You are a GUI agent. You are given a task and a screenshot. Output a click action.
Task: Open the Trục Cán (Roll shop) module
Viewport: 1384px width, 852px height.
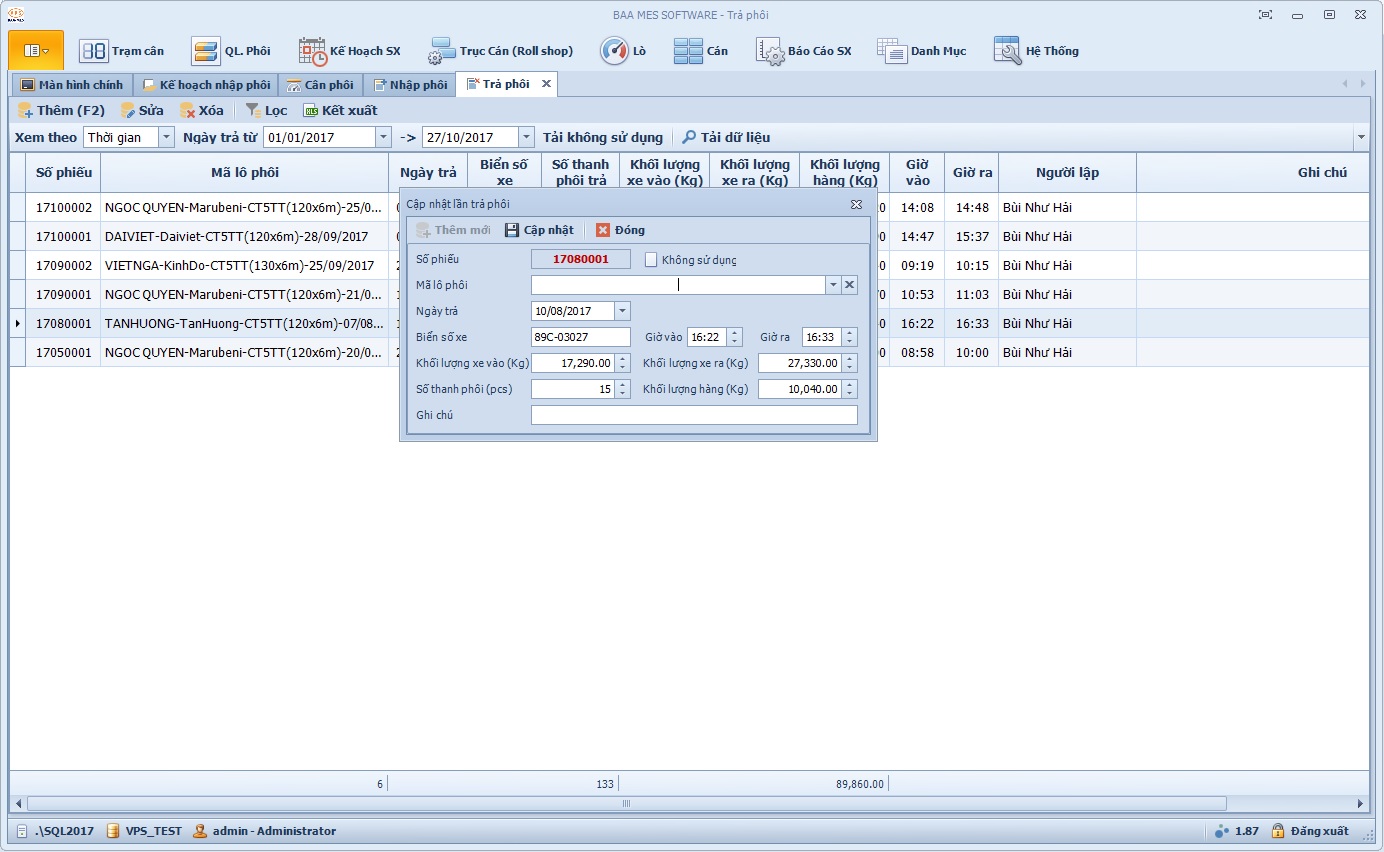click(501, 51)
